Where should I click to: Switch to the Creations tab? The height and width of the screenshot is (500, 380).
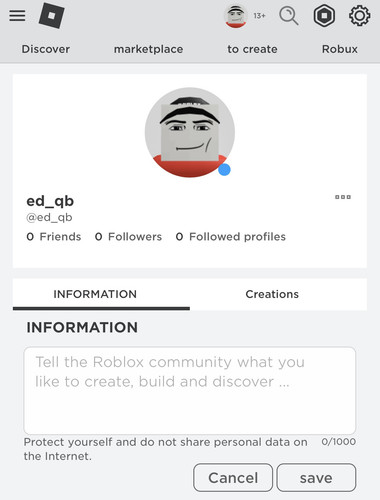click(272, 294)
